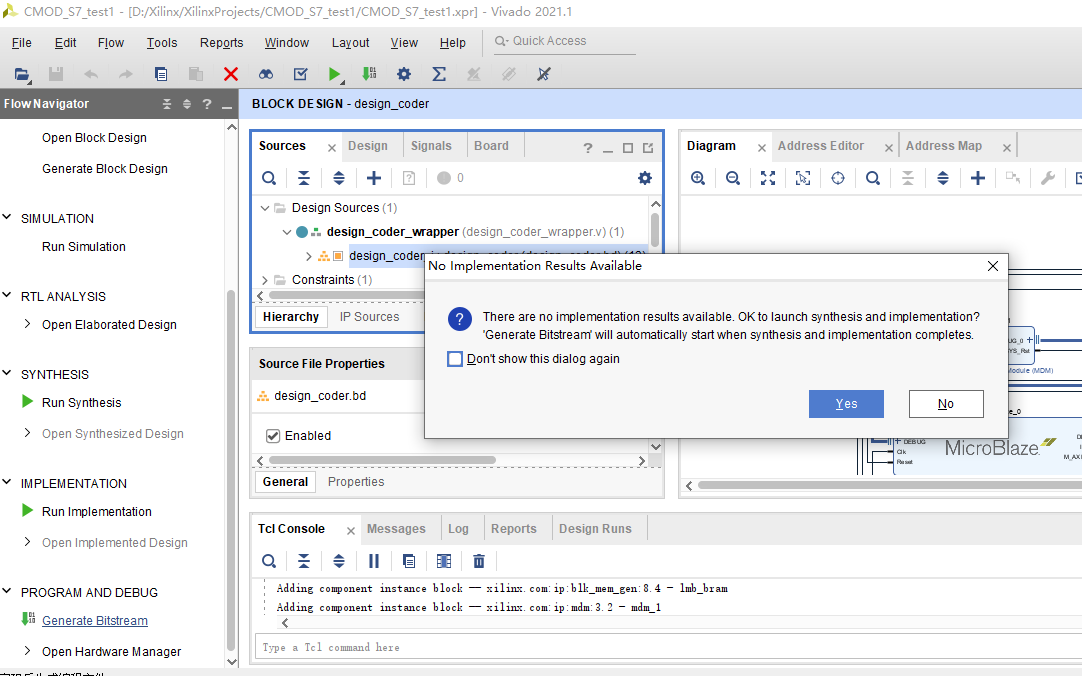Open the Reports menu

[222, 43]
